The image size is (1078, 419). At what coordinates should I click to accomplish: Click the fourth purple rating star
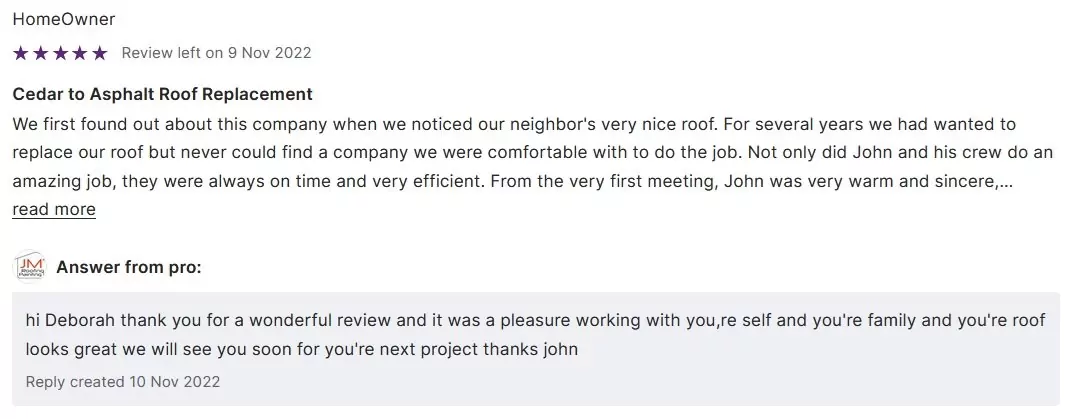(x=79, y=53)
